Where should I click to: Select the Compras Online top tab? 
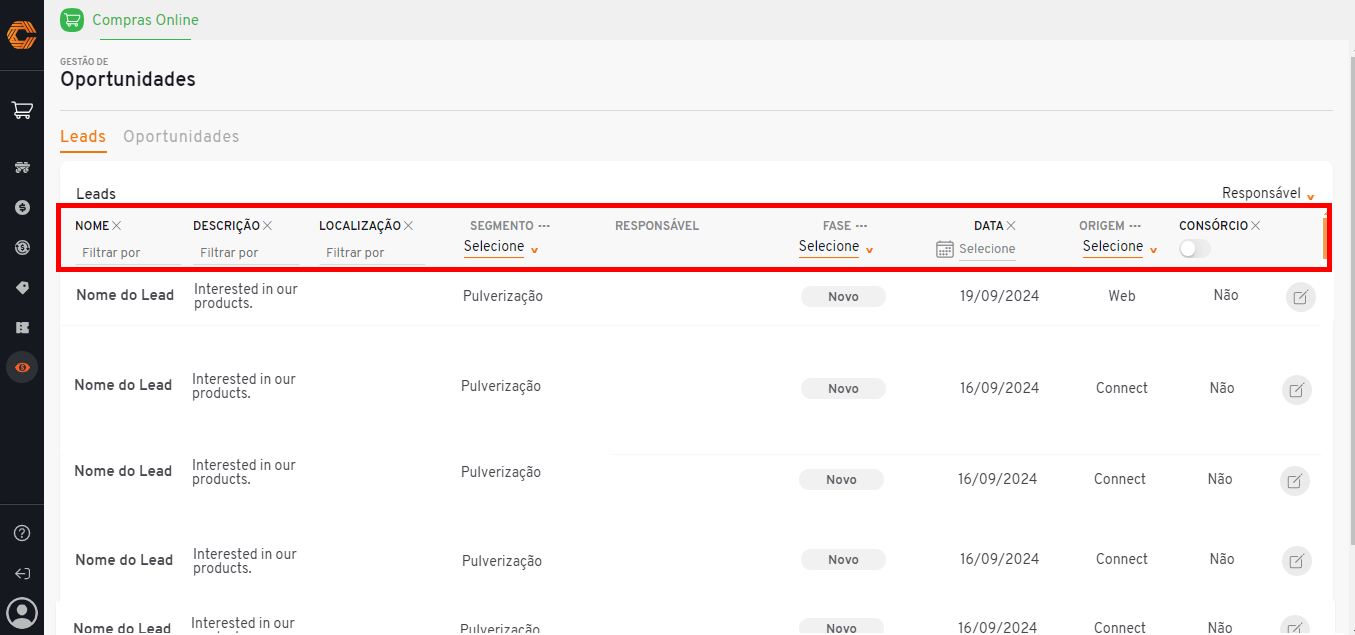pos(145,20)
